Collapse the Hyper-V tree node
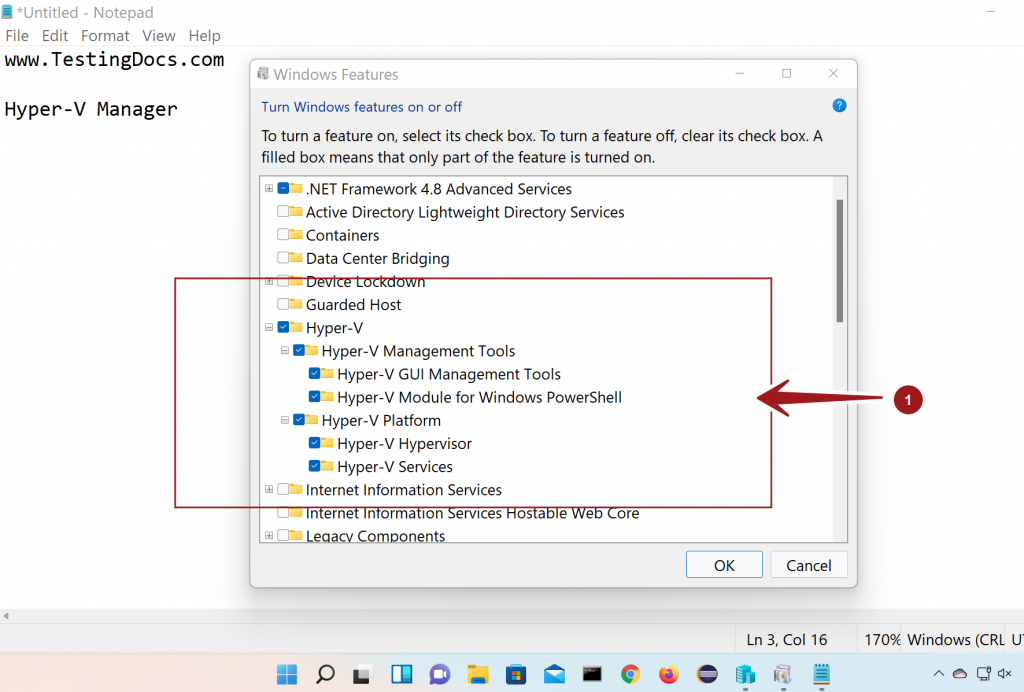 pyautogui.click(x=268, y=327)
